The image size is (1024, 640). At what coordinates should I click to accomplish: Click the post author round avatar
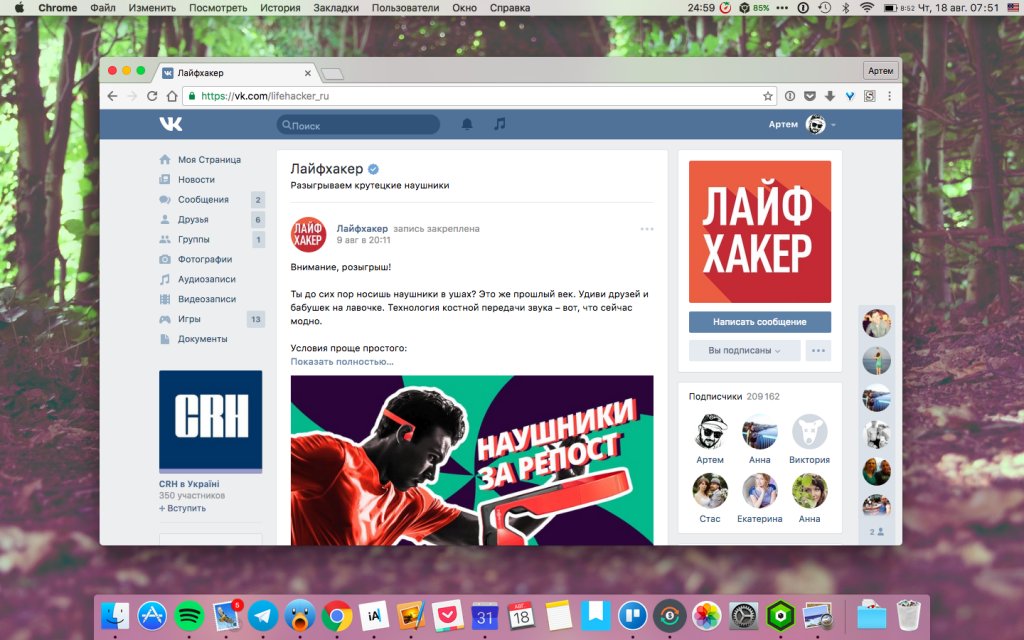click(x=308, y=234)
